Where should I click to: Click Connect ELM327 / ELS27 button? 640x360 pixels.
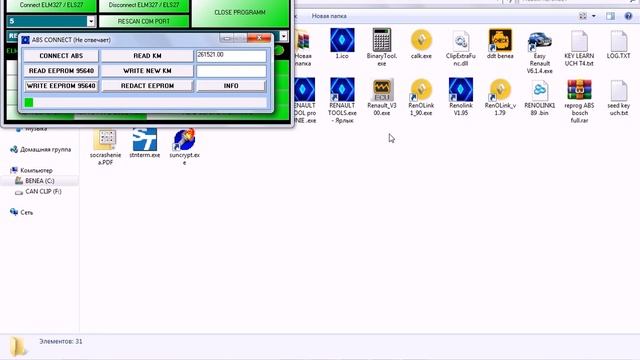[x=51, y=5]
